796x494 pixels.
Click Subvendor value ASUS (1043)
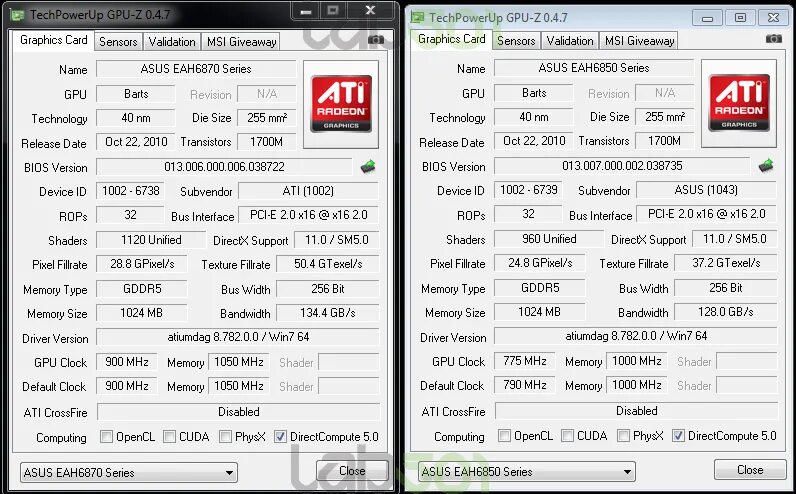pyautogui.click(x=706, y=190)
